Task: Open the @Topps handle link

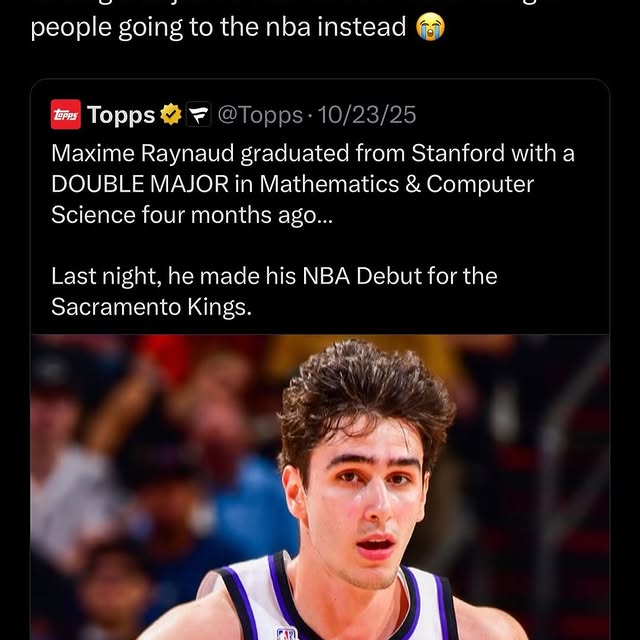Action: 259,116
